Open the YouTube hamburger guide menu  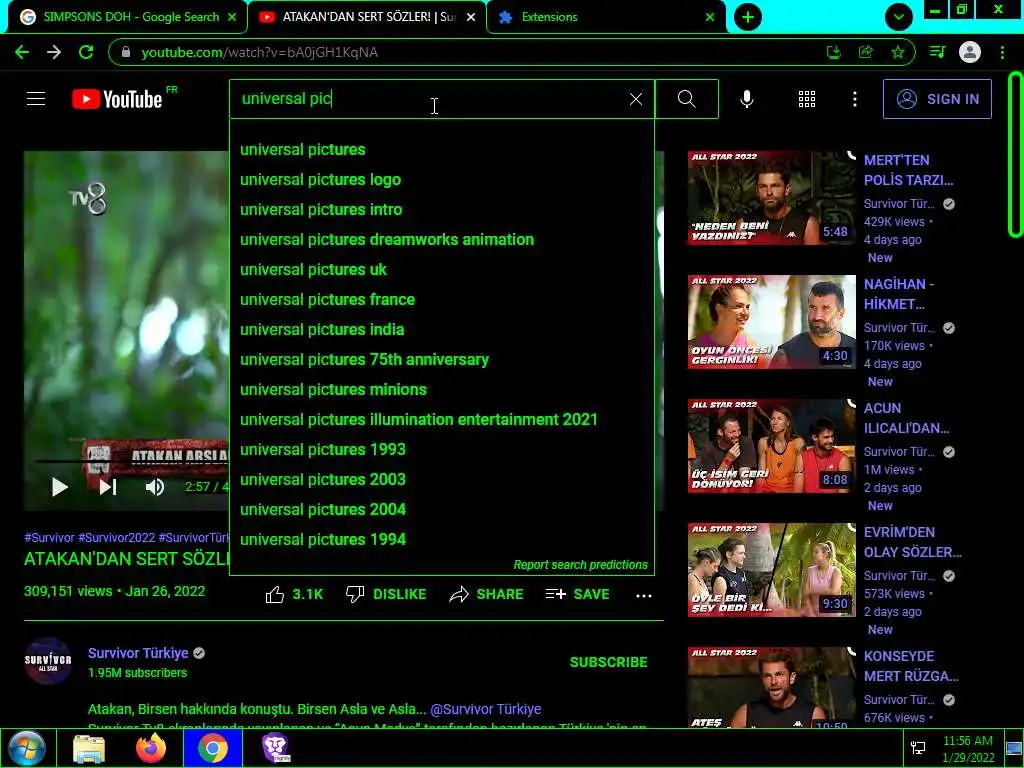pyautogui.click(x=36, y=99)
